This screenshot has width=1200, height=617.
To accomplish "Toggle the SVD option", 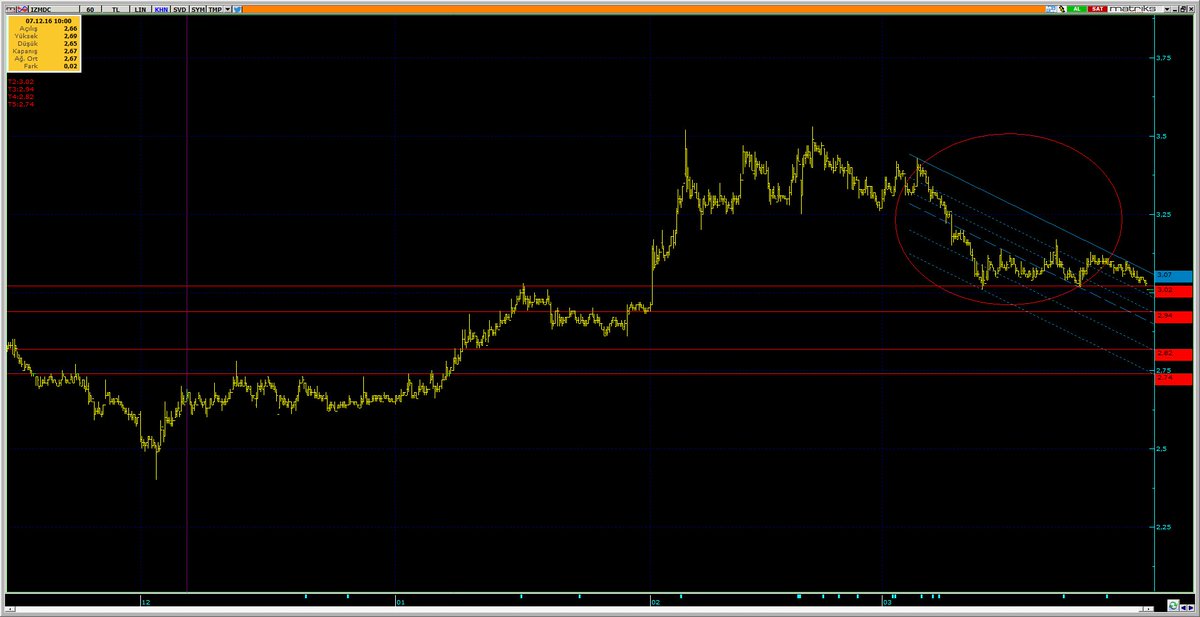I will [x=179, y=9].
